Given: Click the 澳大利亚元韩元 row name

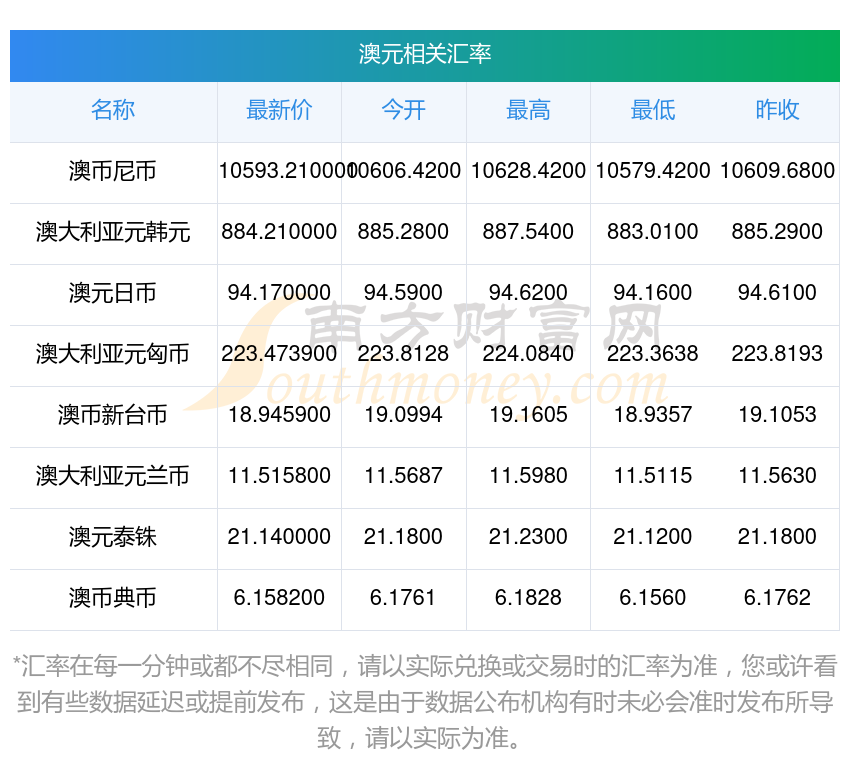Looking at the screenshot, I should pyautogui.click(x=113, y=232).
